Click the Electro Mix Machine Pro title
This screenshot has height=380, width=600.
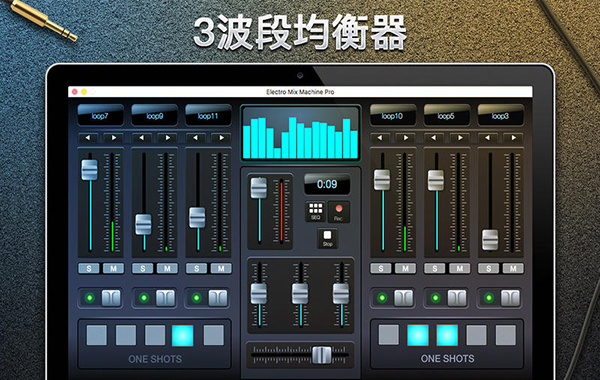tap(300, 92)
